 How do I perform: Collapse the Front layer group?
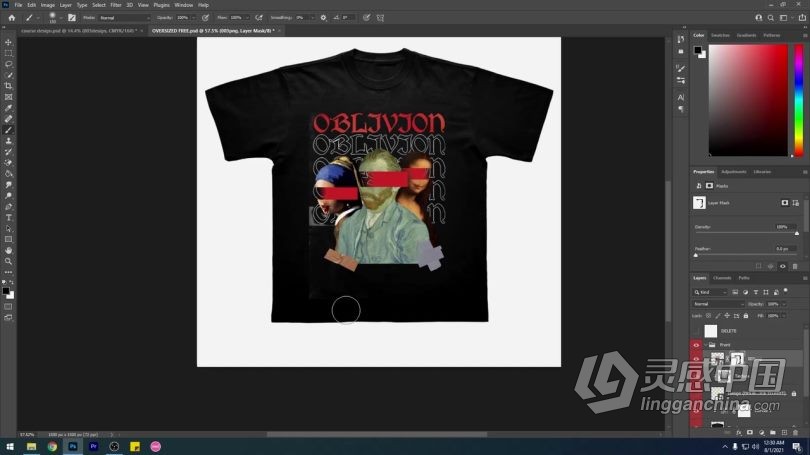[706, 344]
